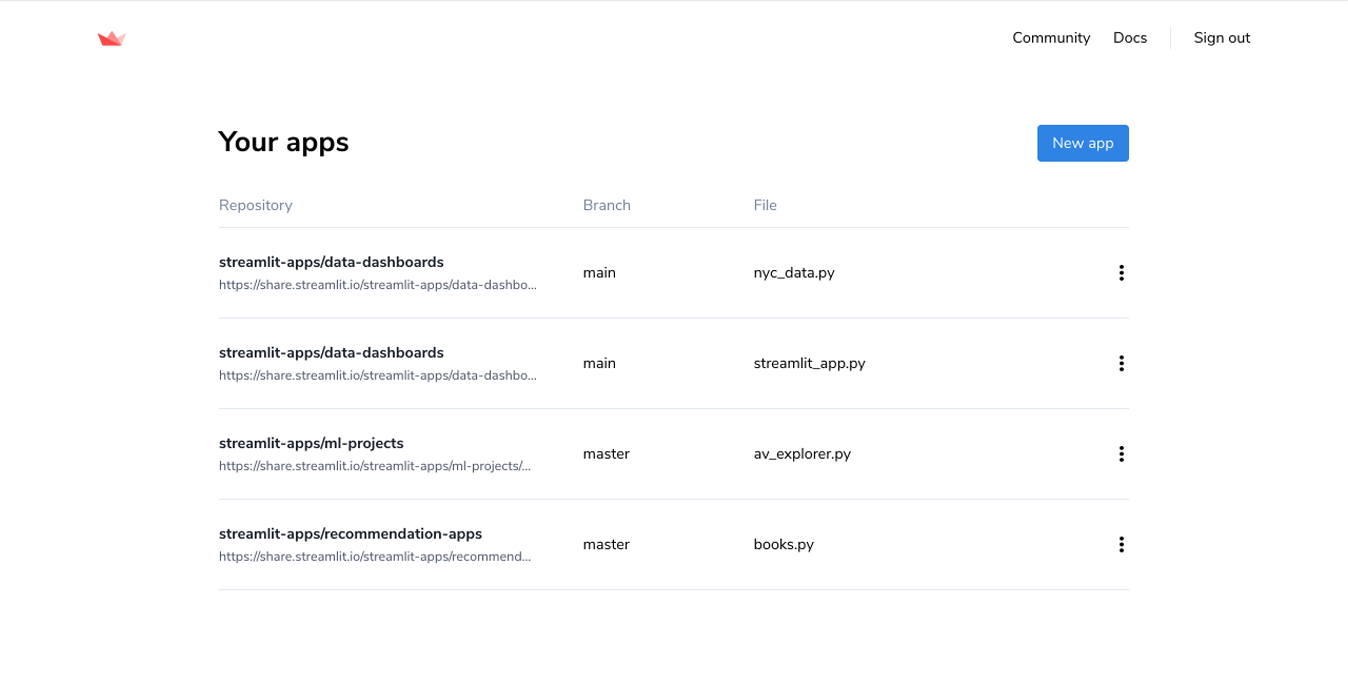Open the share URL in the nyc_data.py row
The image size is (1348, 688).
(x=378, y=285)
